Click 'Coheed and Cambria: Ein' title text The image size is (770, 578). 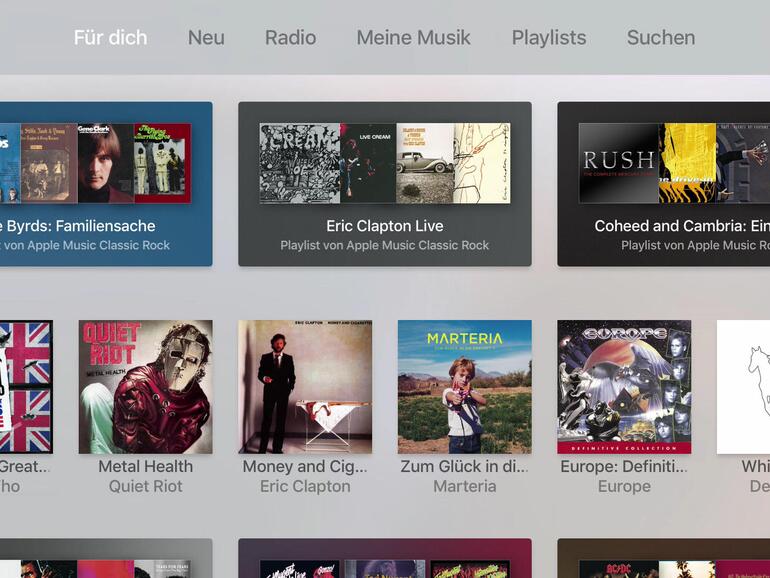682,226
